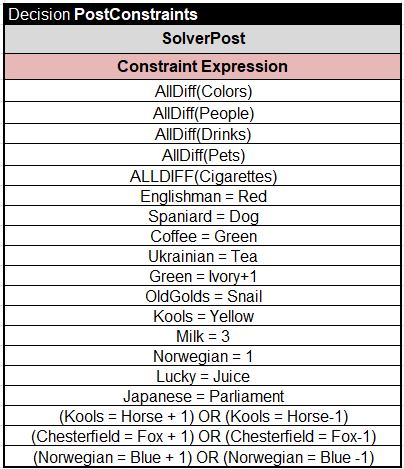Screen dimensions: 404x469
Task: Click the Lucky = Juice cell
Action: (x=202, y=376)
